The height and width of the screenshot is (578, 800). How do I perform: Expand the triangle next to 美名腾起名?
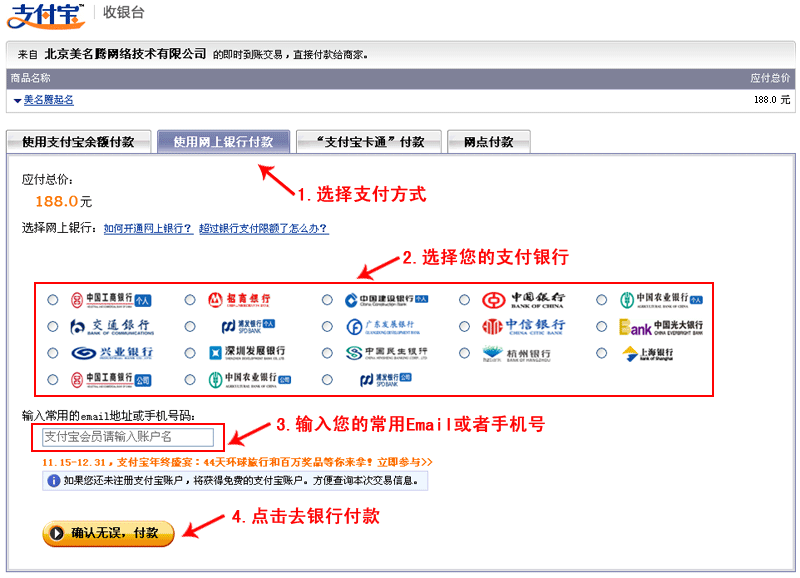coord(17,100)
